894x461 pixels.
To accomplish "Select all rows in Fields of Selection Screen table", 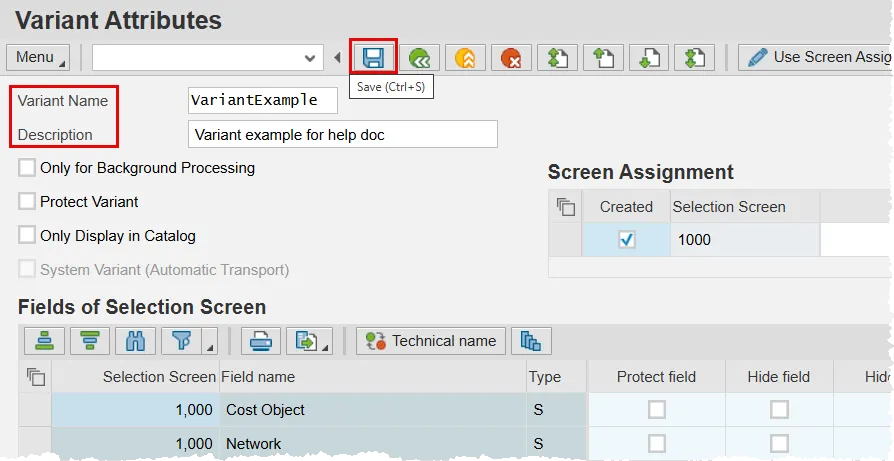I will pos(35,377).
